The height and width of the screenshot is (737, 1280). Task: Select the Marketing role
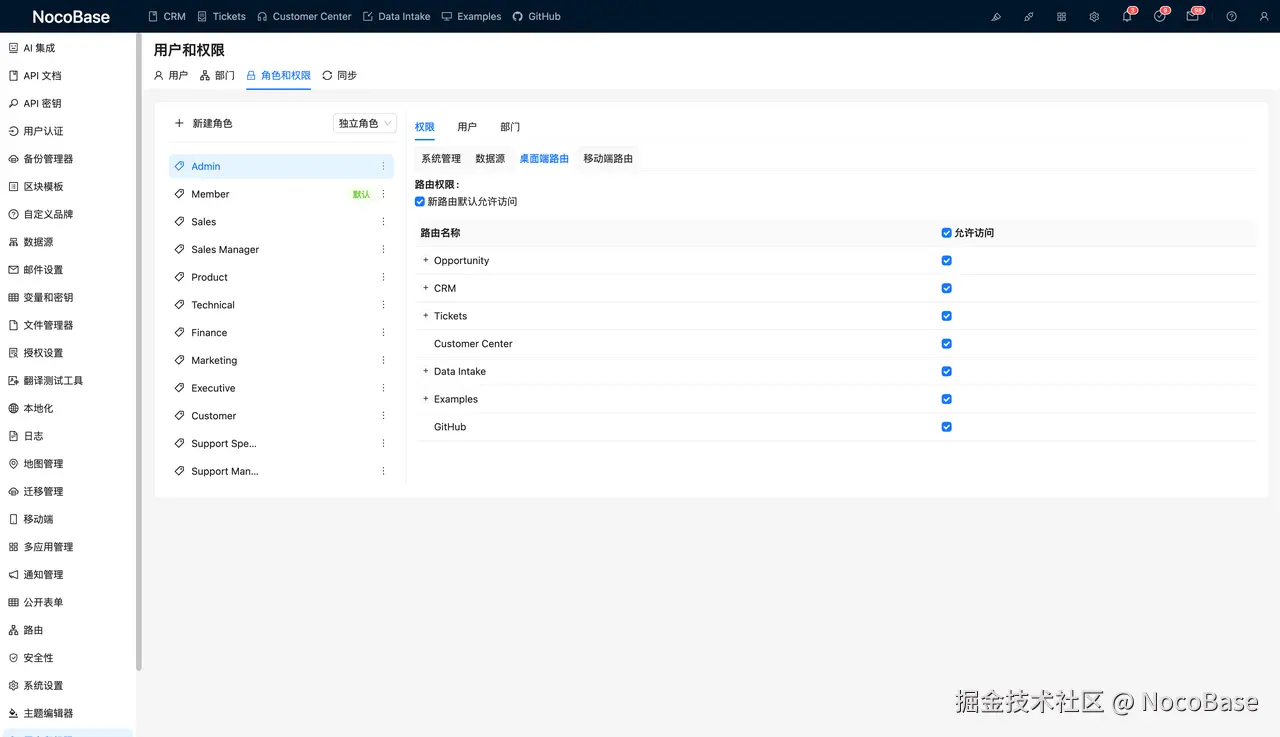pos(281,360)
